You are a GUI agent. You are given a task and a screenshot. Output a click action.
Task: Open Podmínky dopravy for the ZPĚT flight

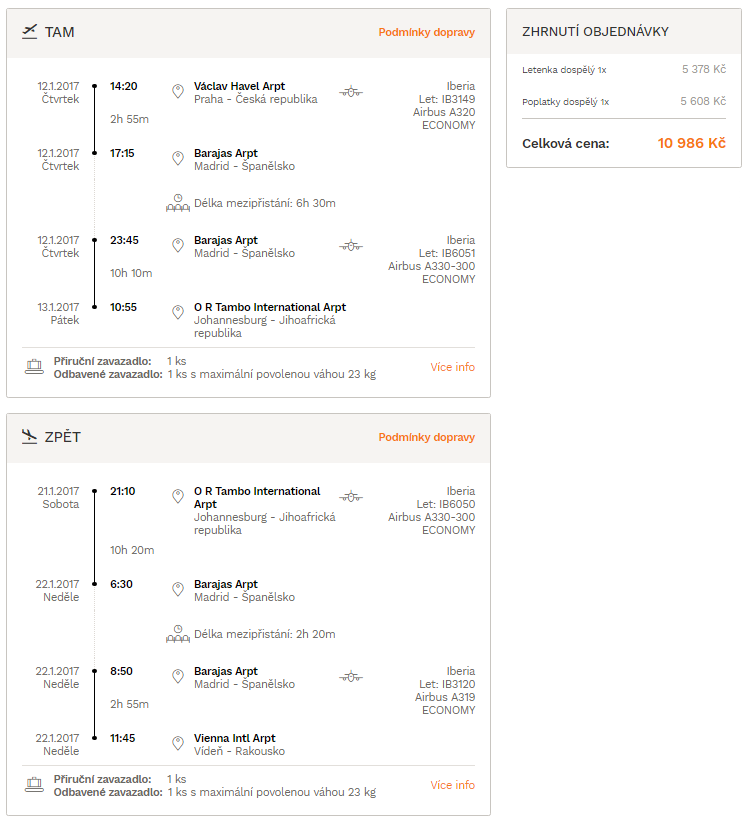click(427, 437)
